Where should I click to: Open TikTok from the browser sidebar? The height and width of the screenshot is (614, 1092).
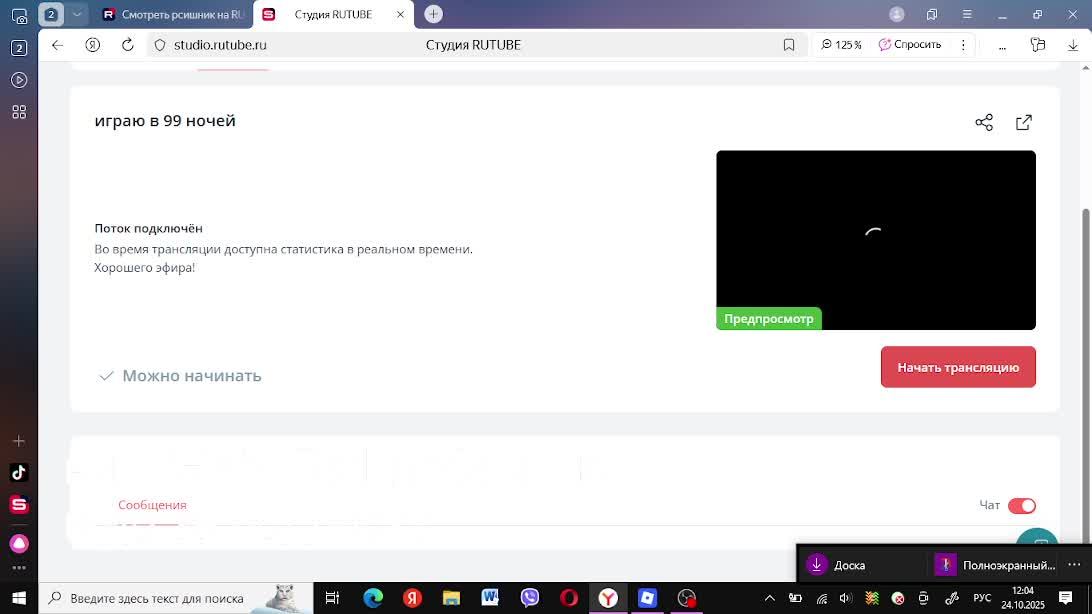pos(19,473)
